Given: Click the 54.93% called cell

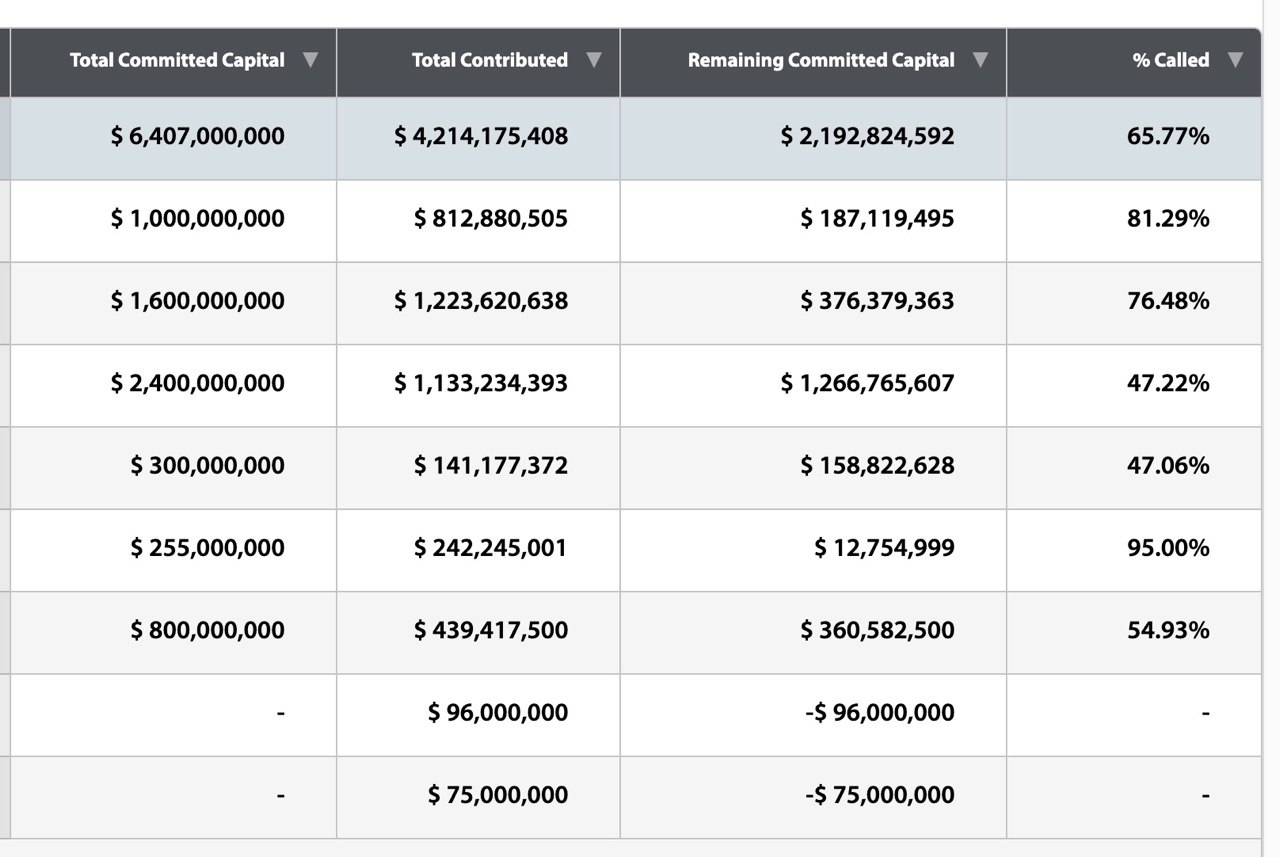Looking at the screenshot, I should [1168, 630].
